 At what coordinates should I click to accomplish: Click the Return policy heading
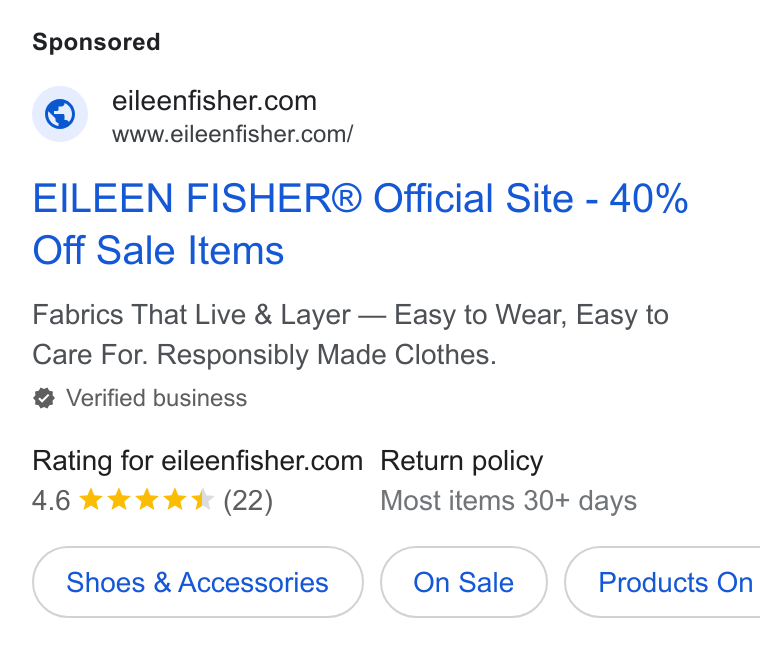tap(462, 460)
